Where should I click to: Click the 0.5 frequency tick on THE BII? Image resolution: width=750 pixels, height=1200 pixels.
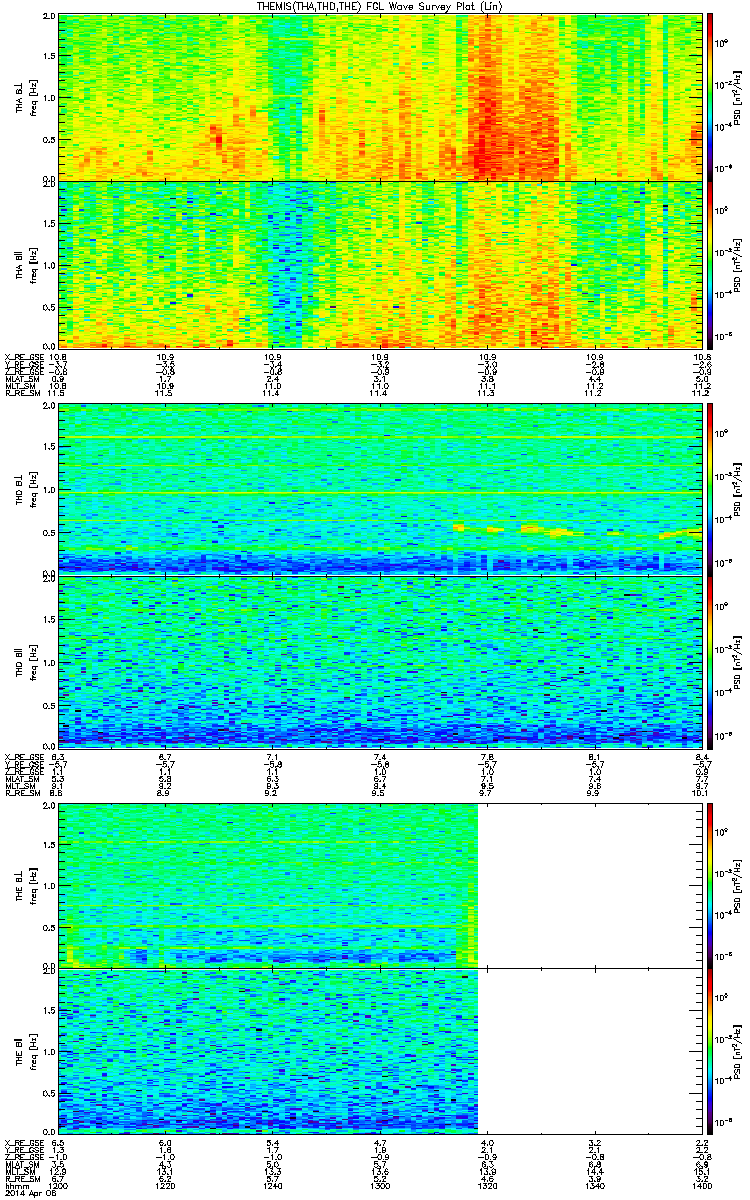[51, 1094]
